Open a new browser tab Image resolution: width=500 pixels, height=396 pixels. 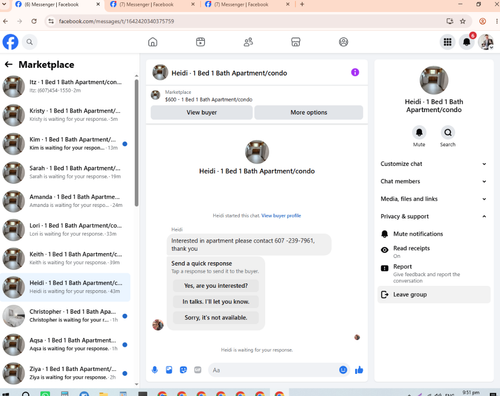302,4
